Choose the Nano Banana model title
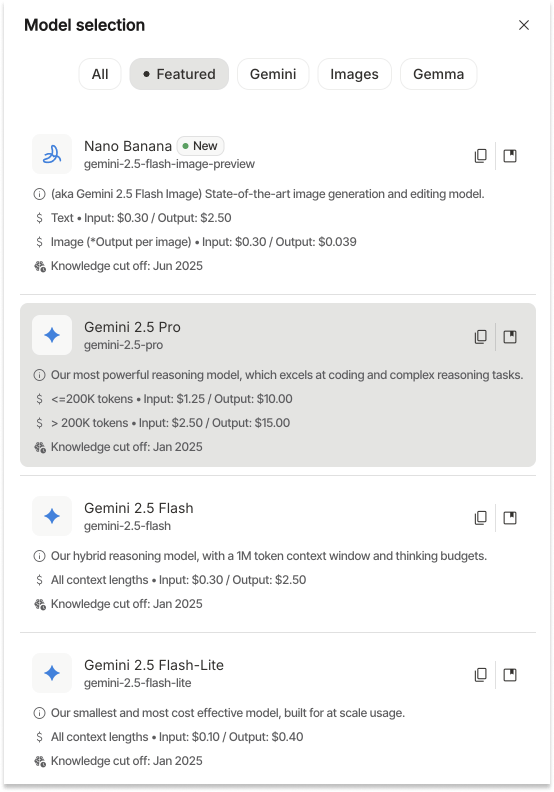This screenshot has height=792, width=554. click(128, 146)
